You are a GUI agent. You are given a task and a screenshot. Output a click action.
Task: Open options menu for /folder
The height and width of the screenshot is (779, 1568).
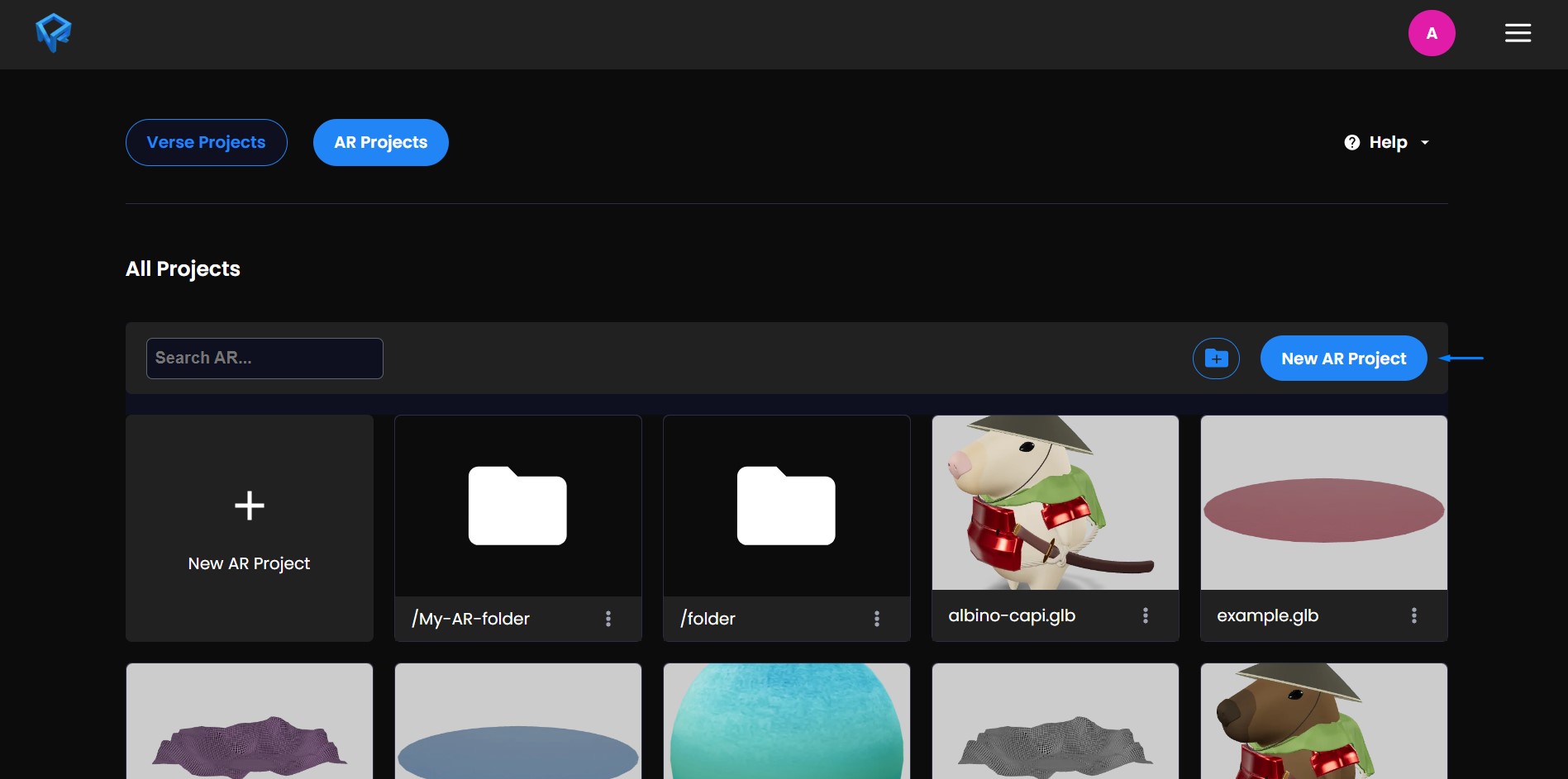[877, 619]
